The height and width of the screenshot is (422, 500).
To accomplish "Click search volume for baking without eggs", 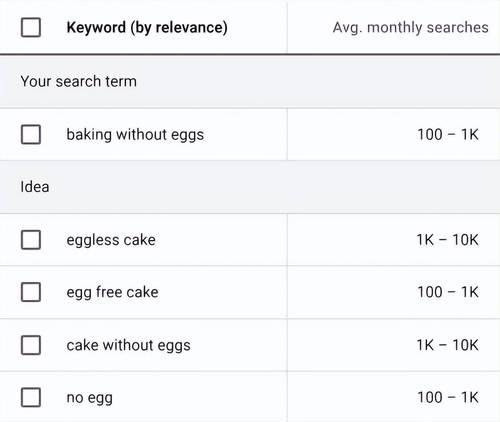I will tap(448, 135).
